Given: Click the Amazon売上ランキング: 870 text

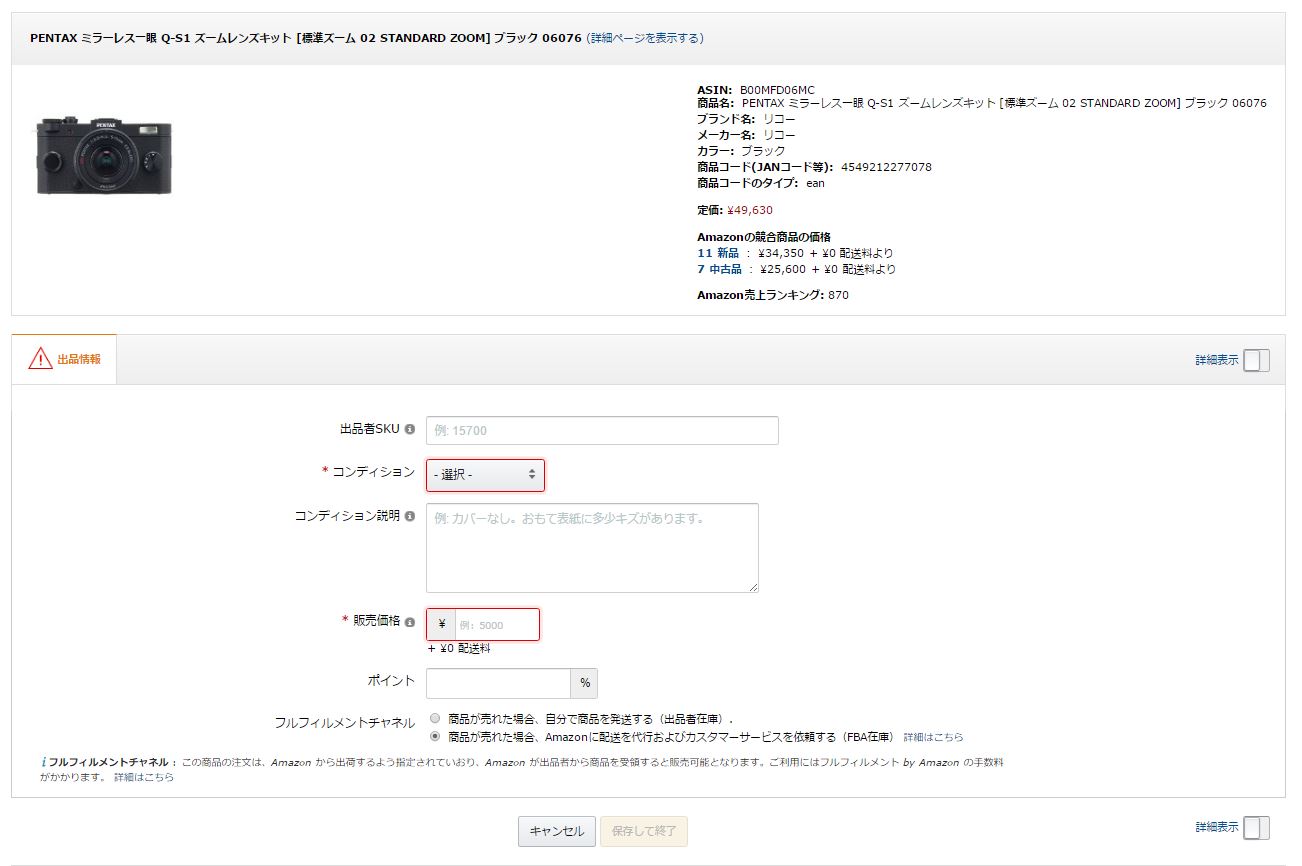Looking at the screenshot, I should [773, 295].
